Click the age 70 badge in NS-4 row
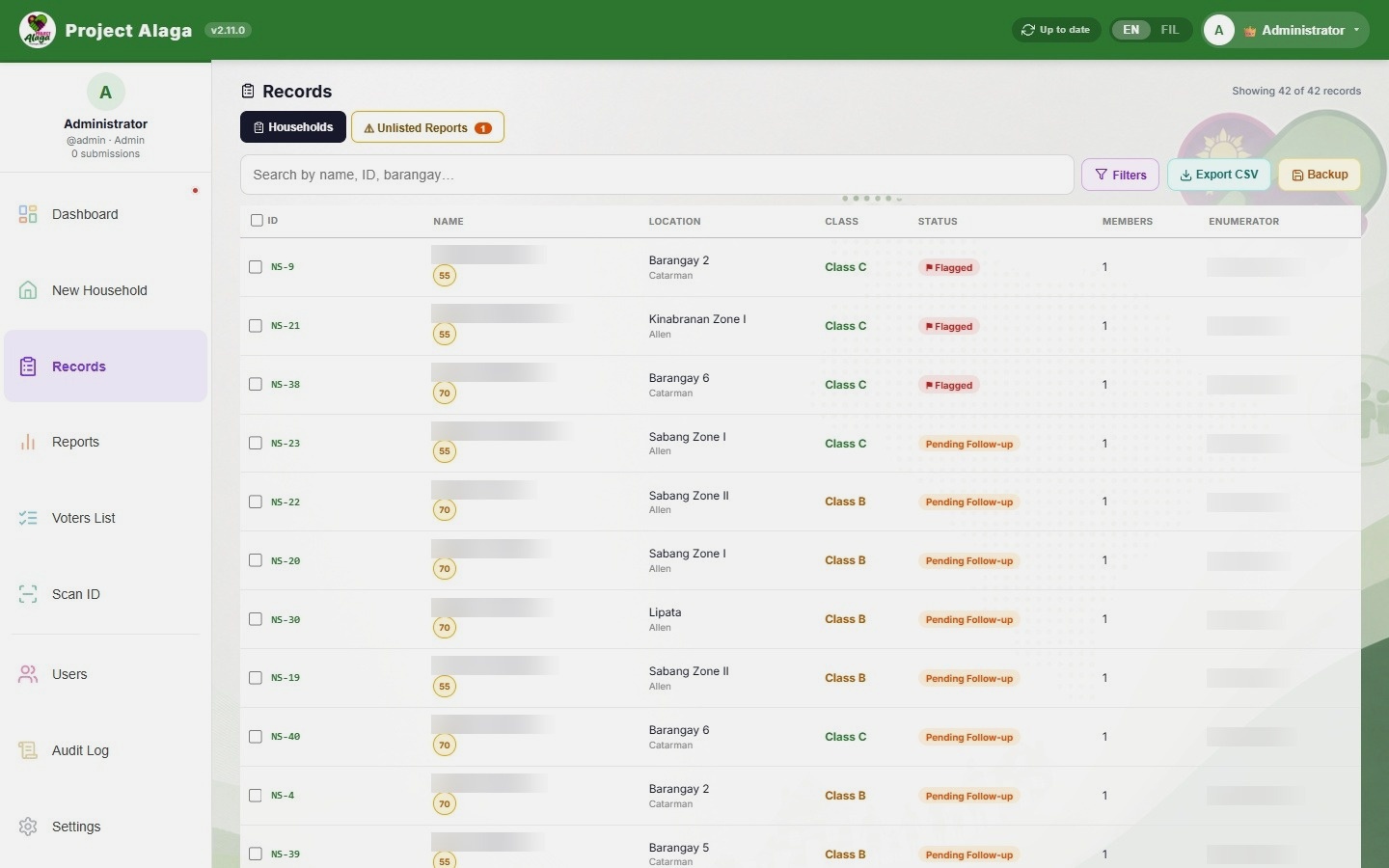This screenshot has height=868, width=1389. (x=444, y=803)
